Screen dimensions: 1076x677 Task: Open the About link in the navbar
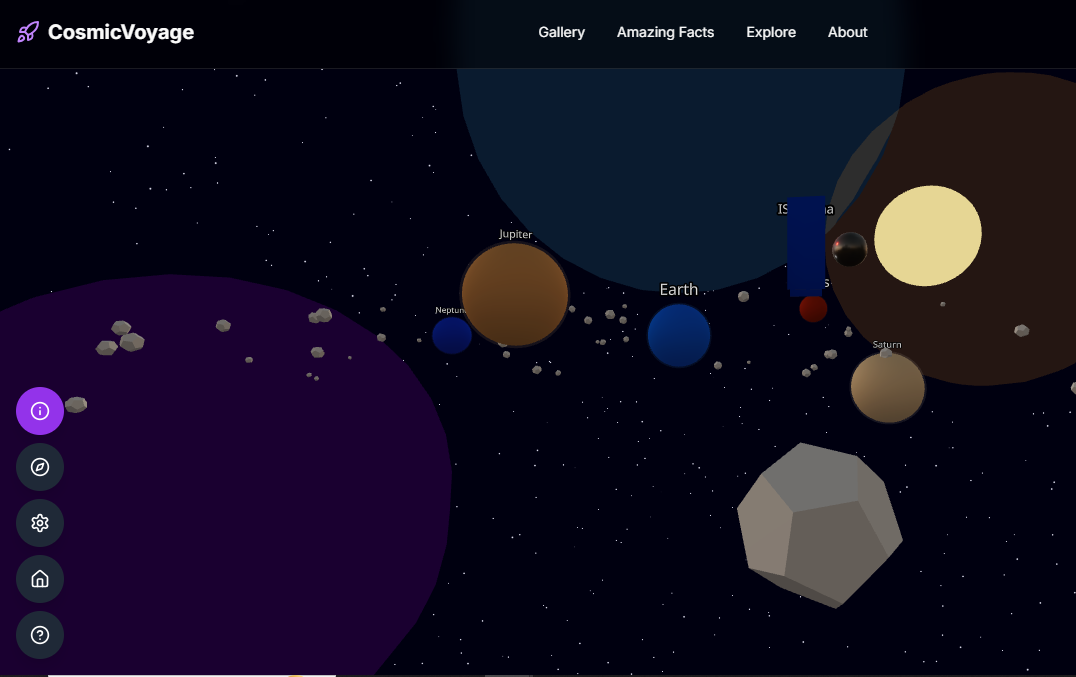(847, 32)
